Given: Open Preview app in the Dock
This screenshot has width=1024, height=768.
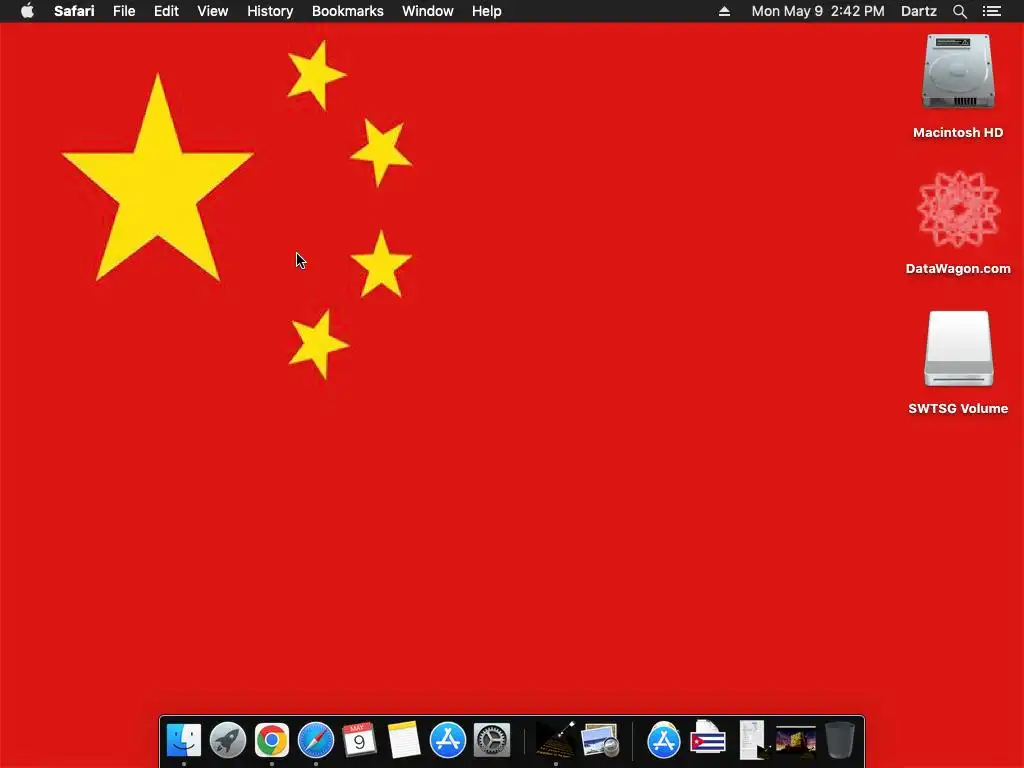Looking at the screenshot, I should click(x=600, y=741).
